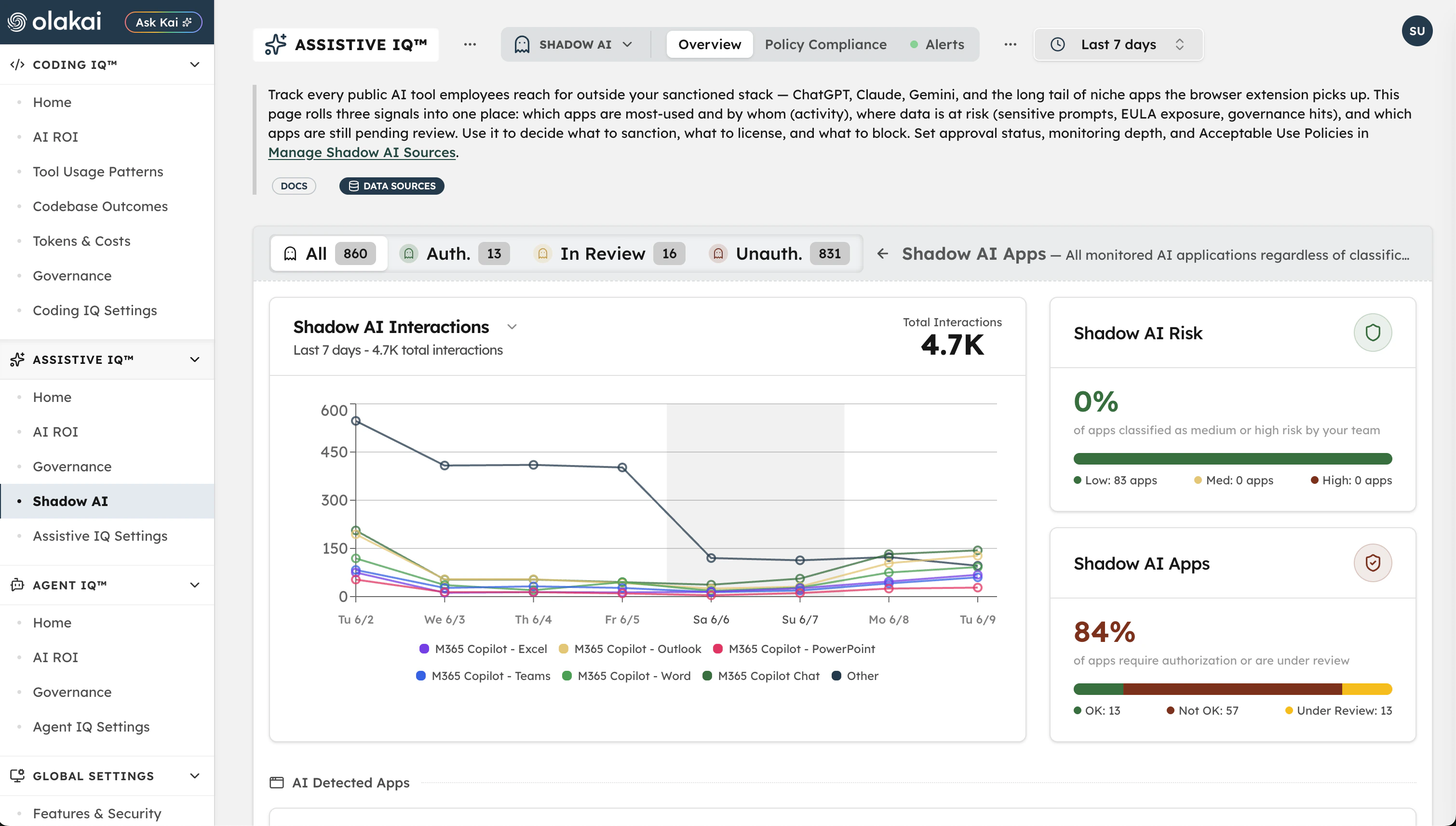Click the Low: 83 apps legend label

click(1116, 480)
